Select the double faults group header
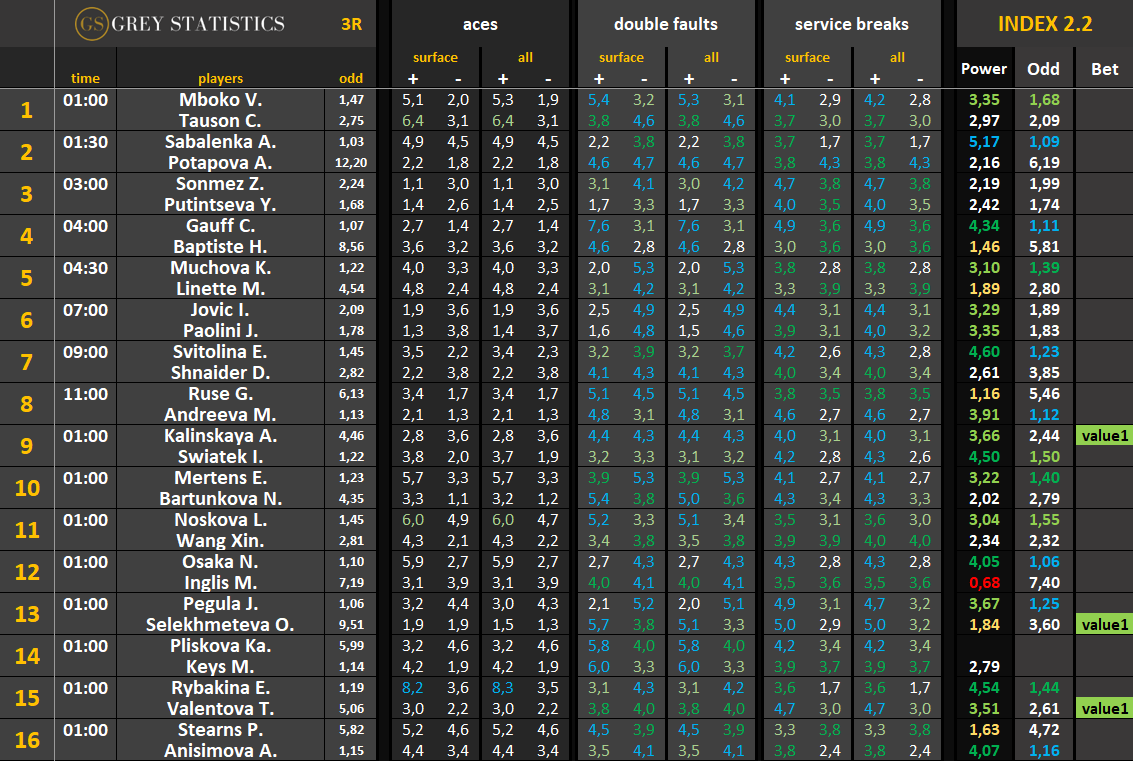The image size is (1133, 761). [665, 24]
